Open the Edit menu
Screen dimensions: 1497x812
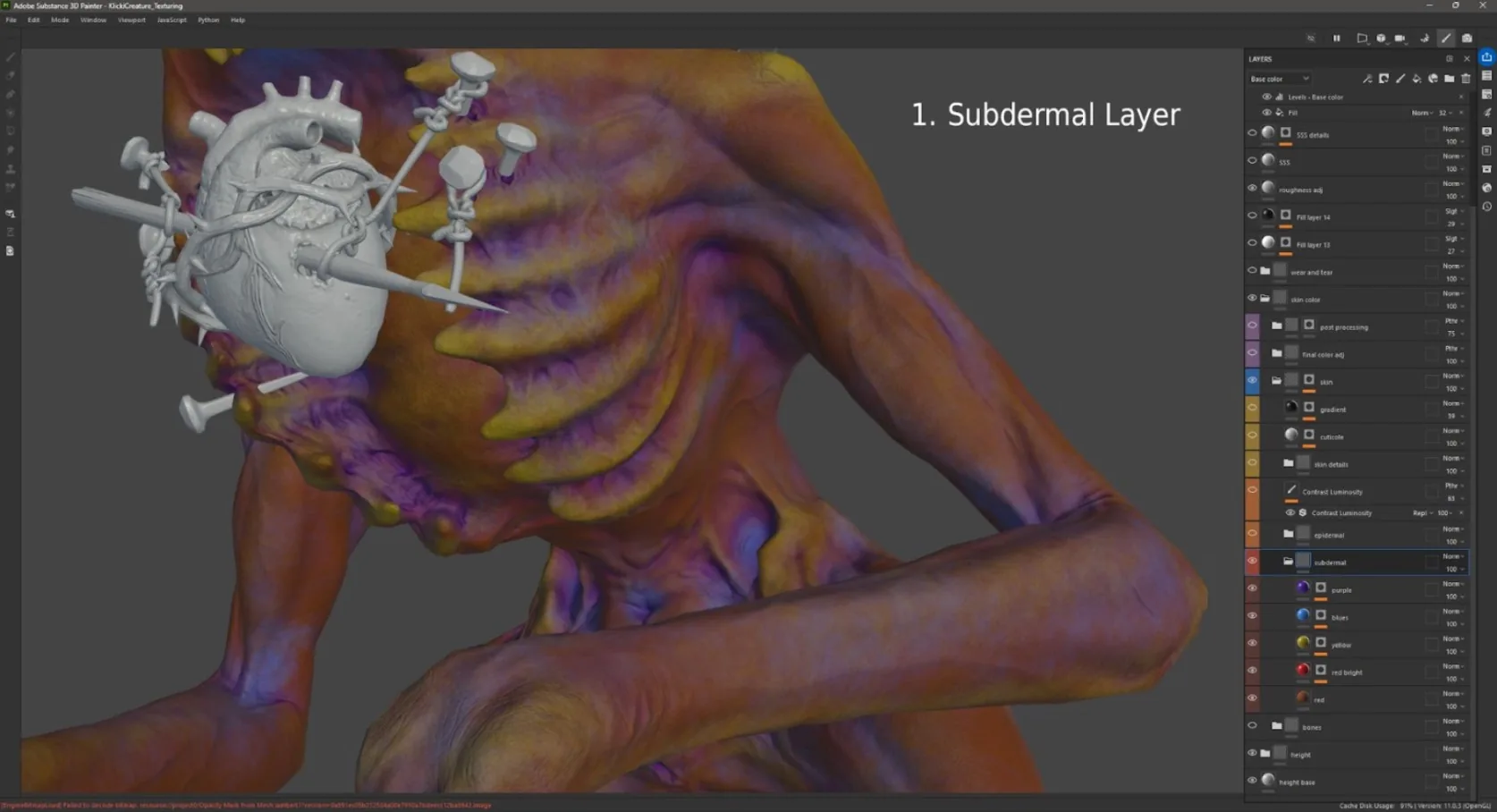click(34, 20)
